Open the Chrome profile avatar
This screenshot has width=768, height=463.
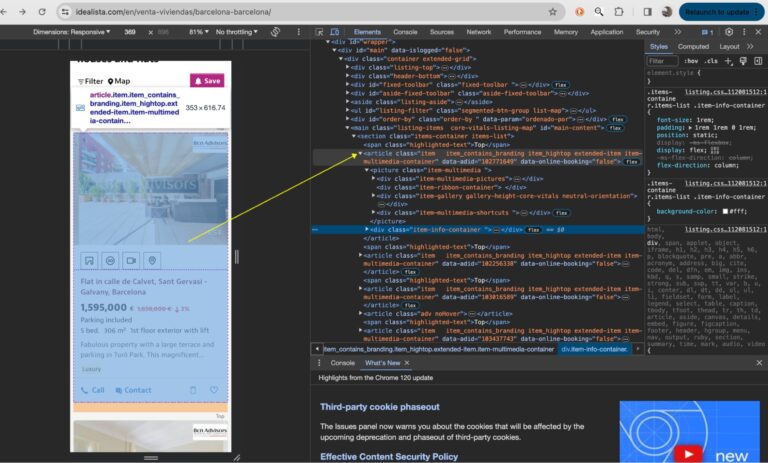tap(667, 12)
